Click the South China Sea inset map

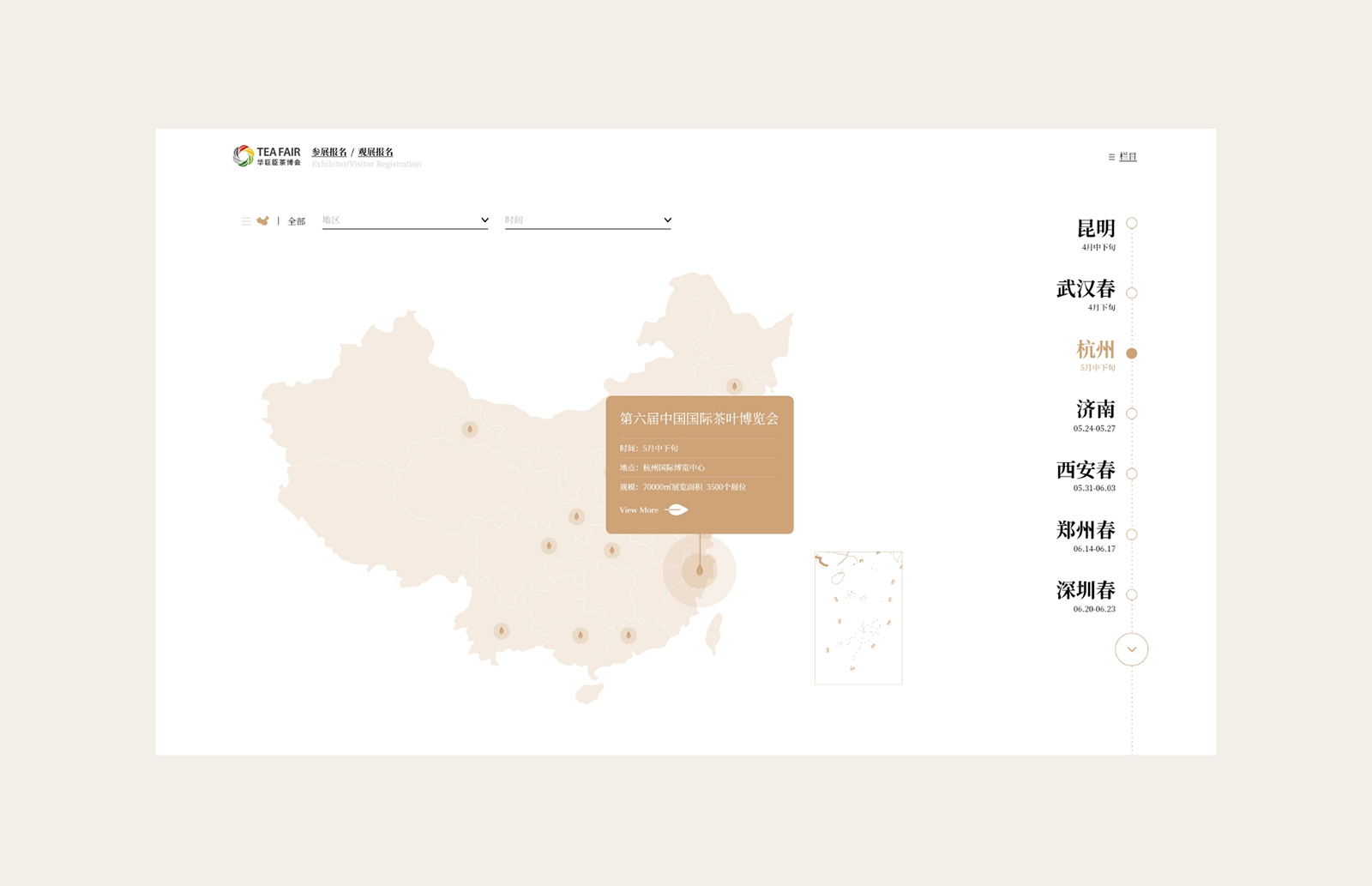[x=858, y=618]
